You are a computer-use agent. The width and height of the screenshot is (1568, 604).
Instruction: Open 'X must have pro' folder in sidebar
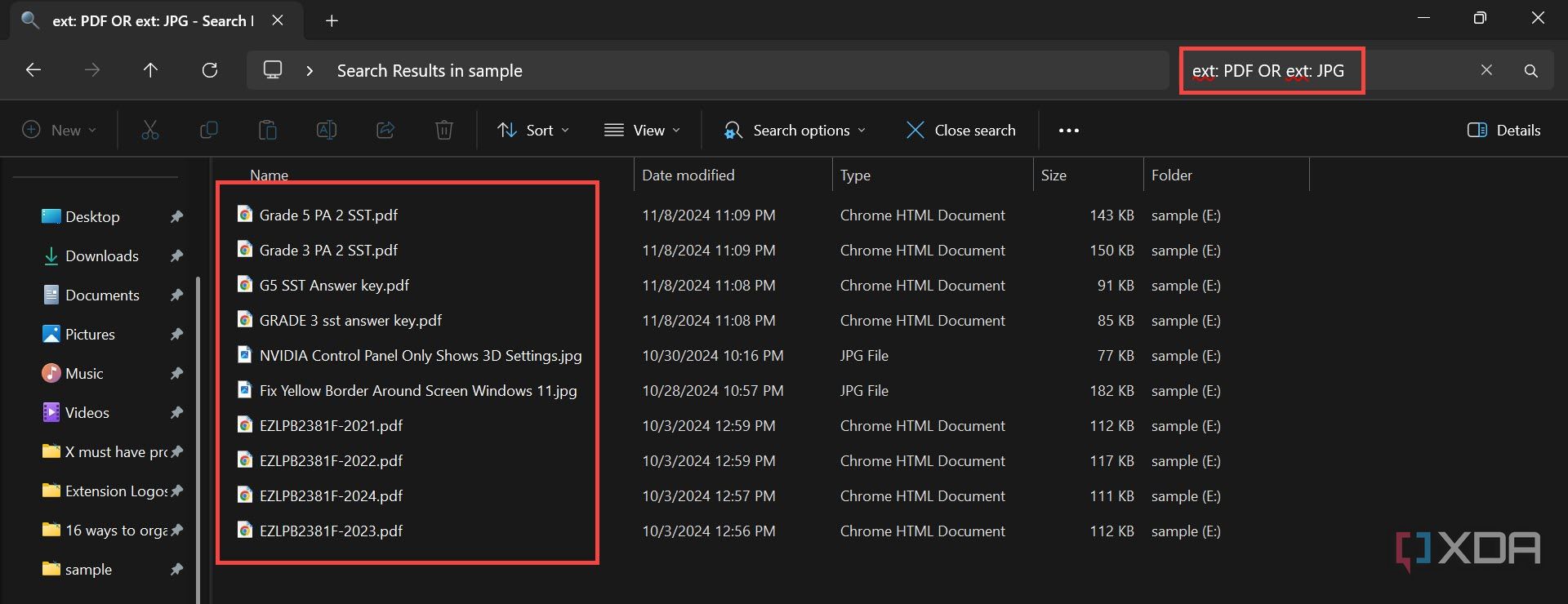(x=105, y=451)
